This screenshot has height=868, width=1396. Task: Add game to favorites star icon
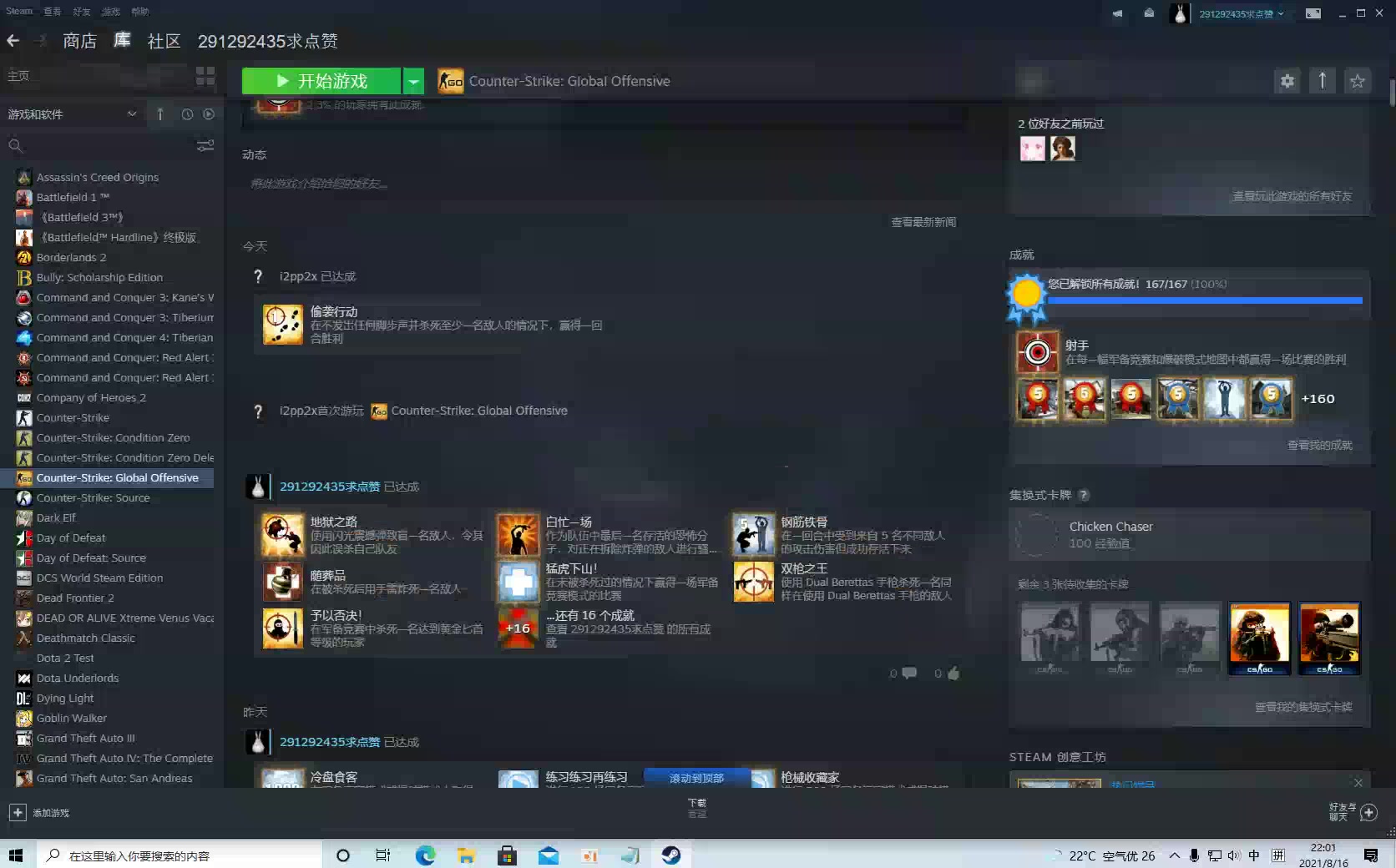[1358, 81]
